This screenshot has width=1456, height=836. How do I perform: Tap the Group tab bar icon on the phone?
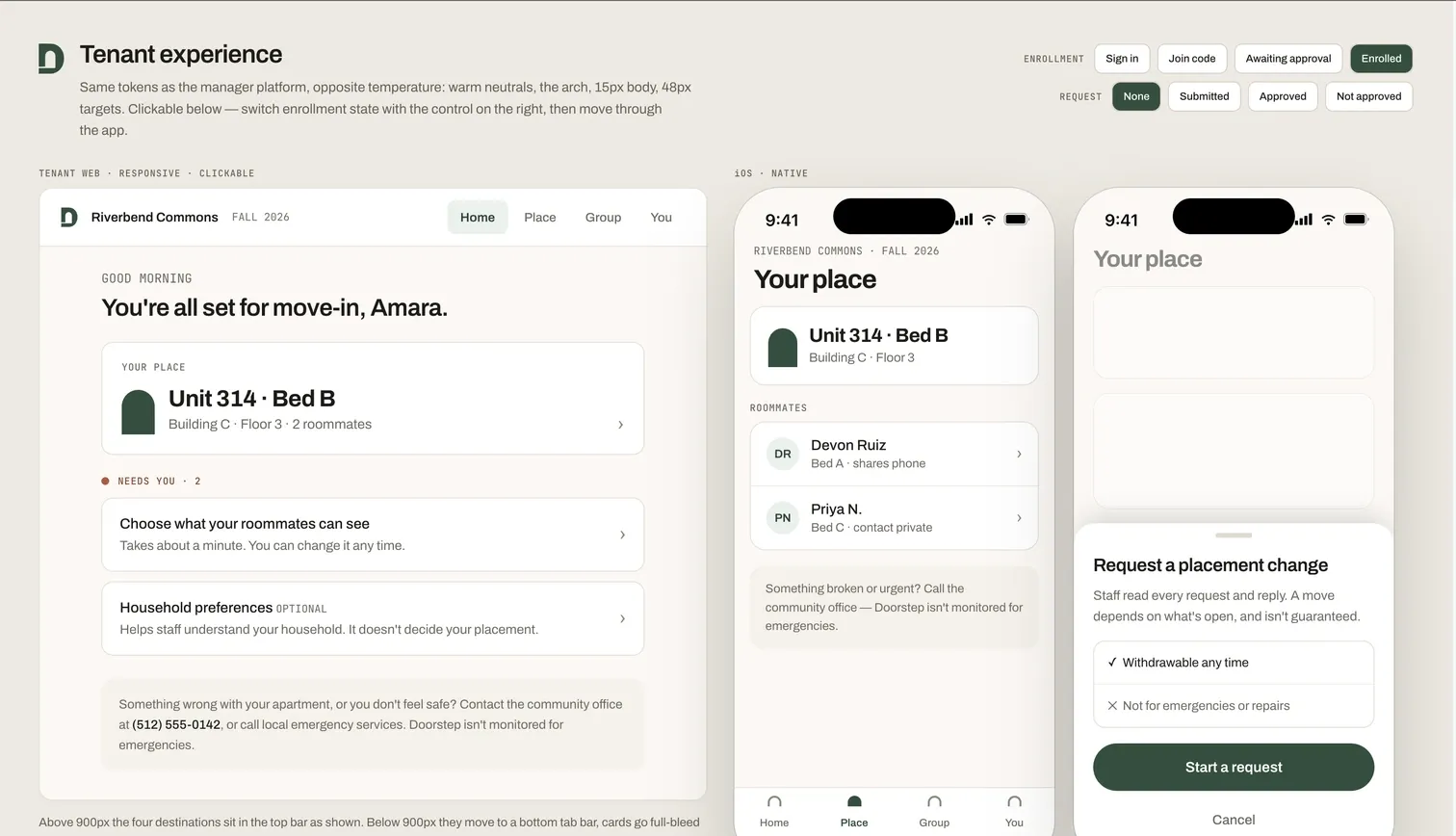[x=934, y=802]
